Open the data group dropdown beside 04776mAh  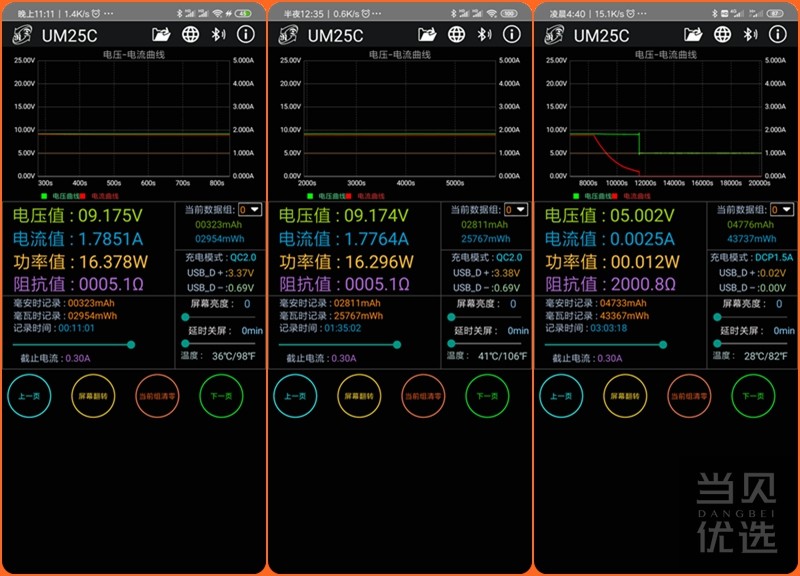coord(782,210)
